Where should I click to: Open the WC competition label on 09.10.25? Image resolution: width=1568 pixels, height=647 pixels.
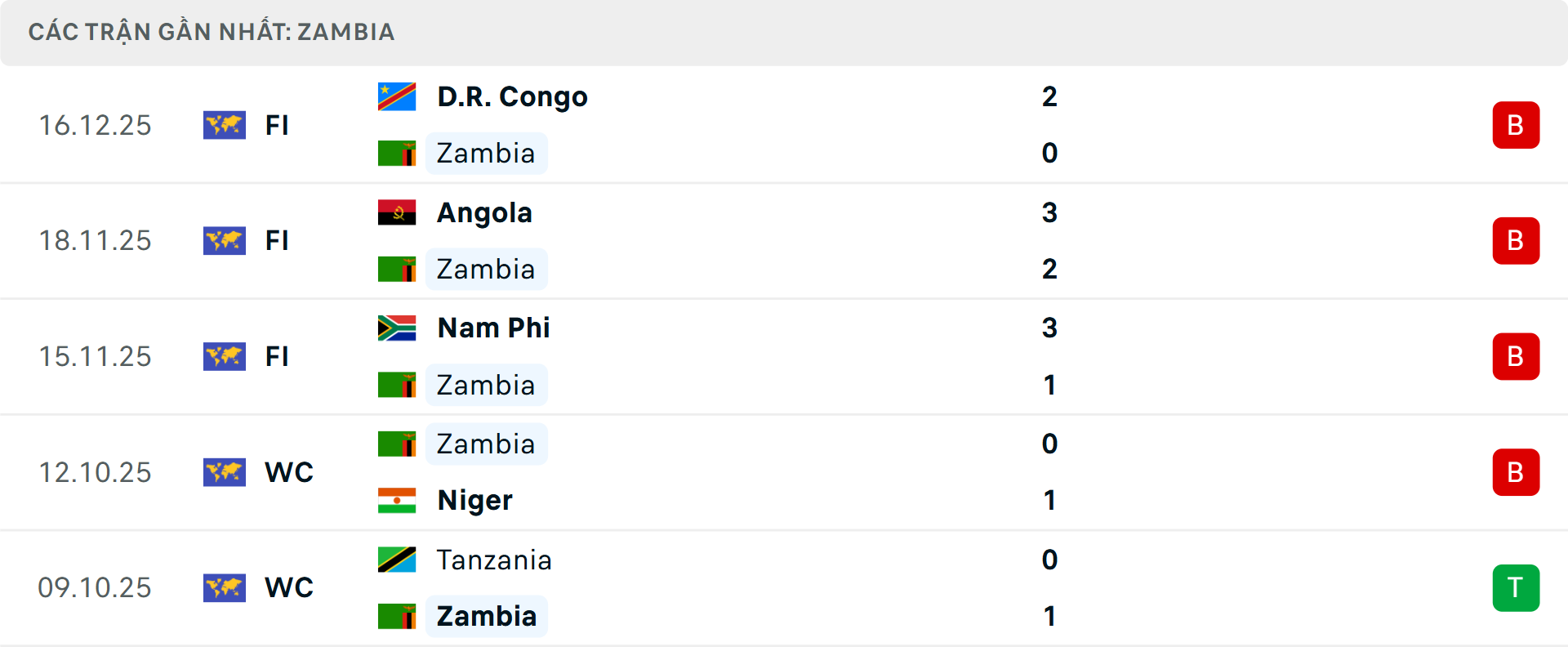point(287,587)
